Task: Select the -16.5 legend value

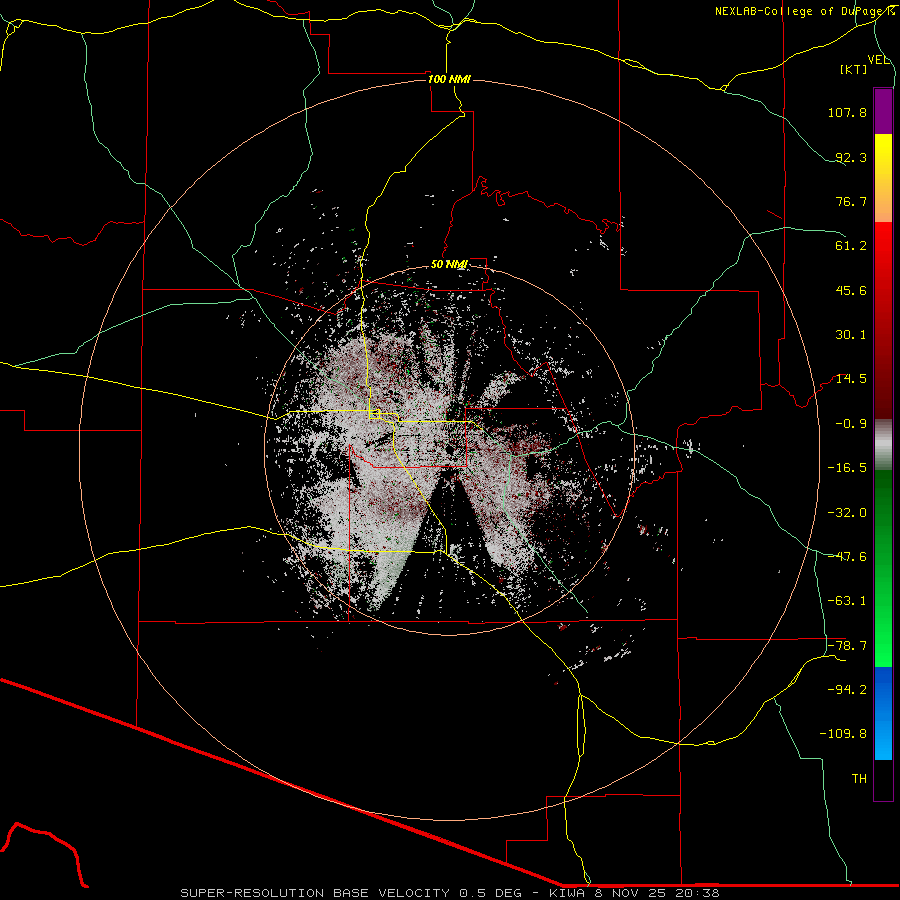Action: click(x=847, y=468)
